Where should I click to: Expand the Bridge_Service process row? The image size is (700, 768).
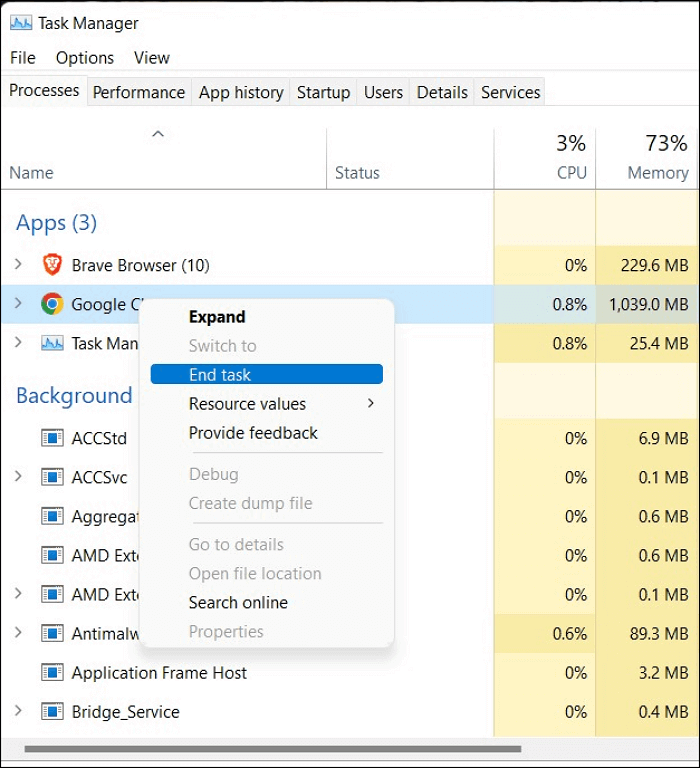19,711
